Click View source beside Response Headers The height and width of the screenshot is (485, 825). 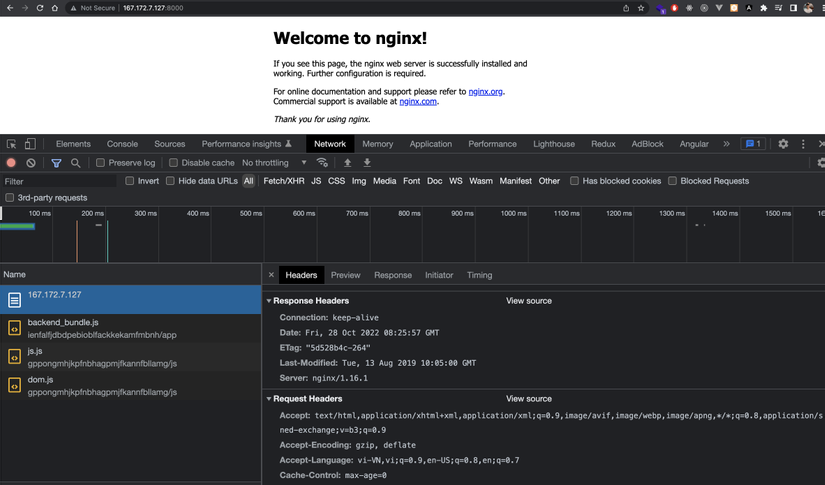528,301
